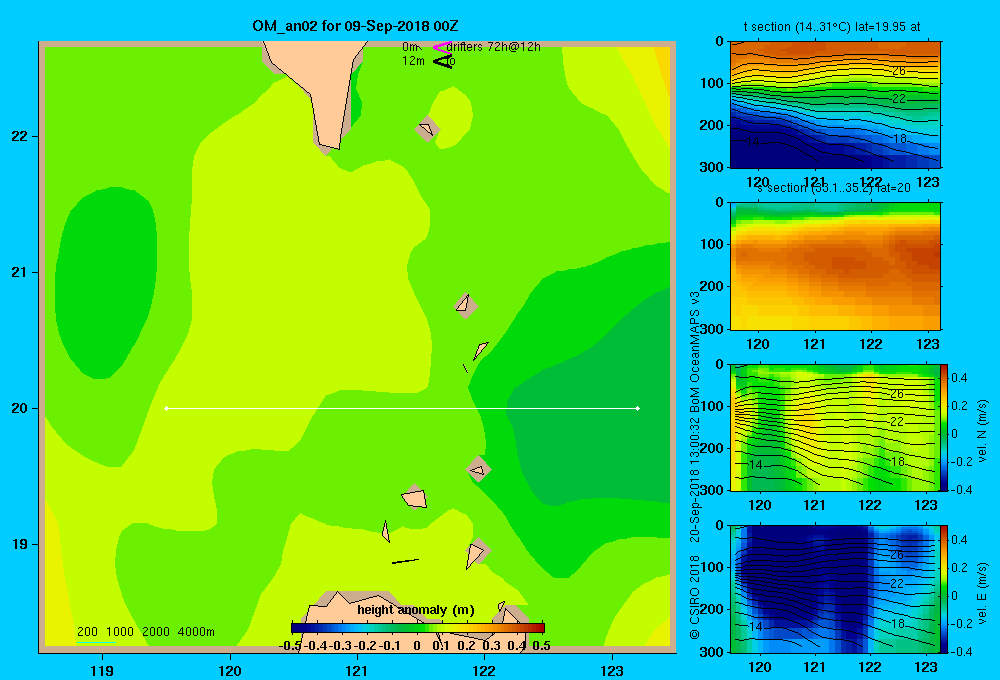Click longitude tick '119' on the main map
The height and width of the screenshot is (680, 1000).
[102, 670]
